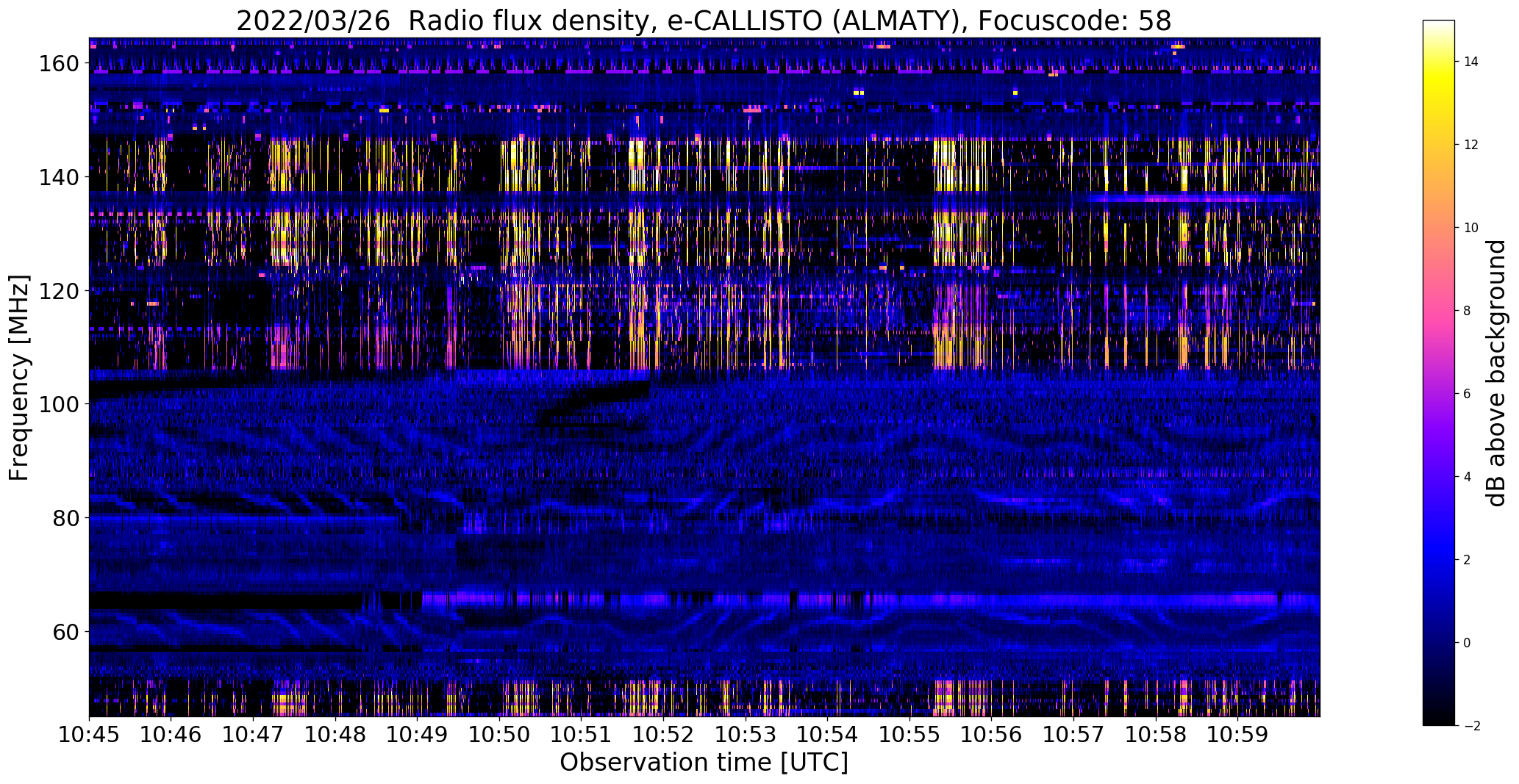Click the colorbar tick label 2
This screenshot has width=1519, height=784.
[1467, 560]
